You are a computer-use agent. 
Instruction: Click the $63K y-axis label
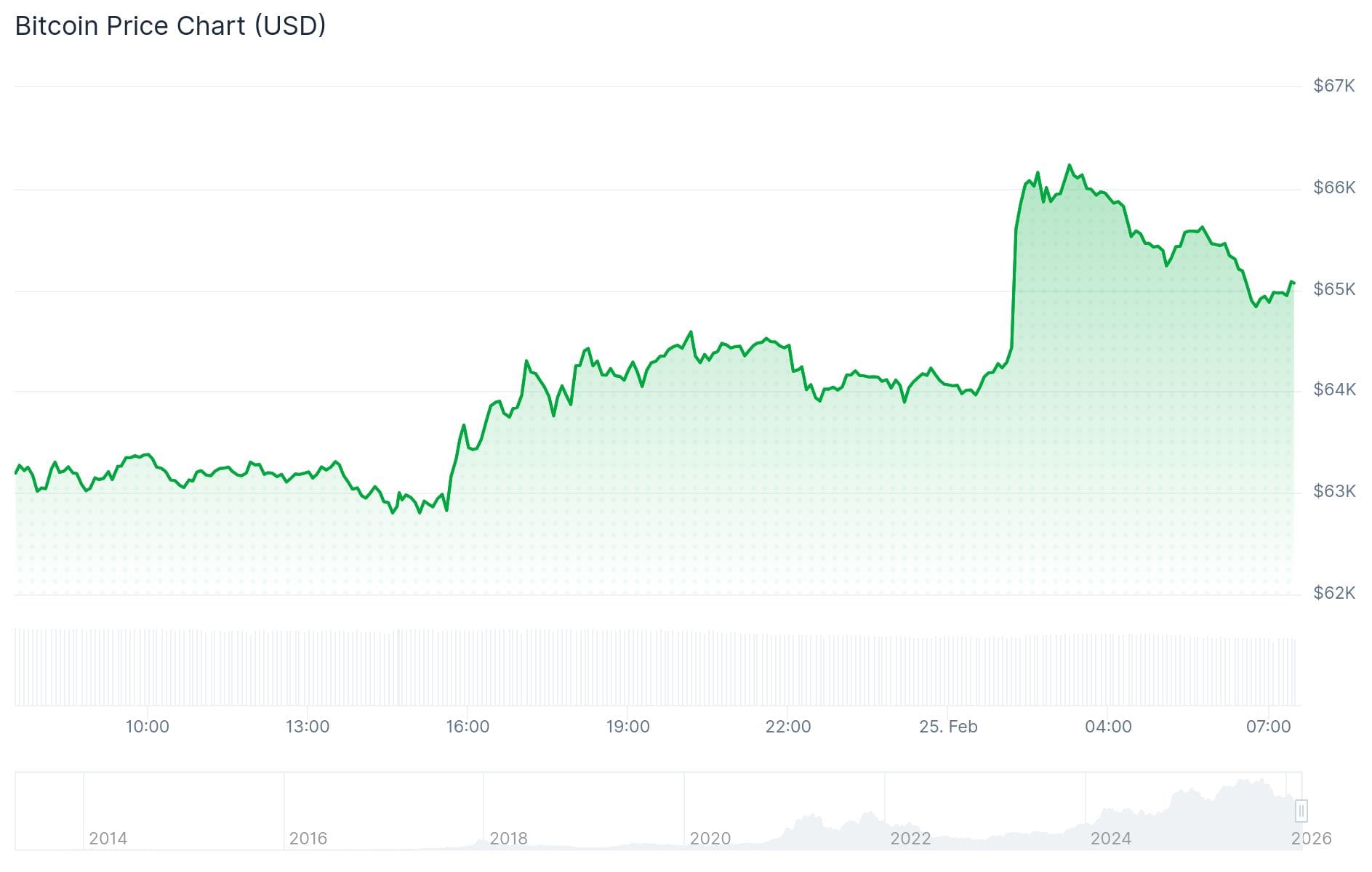click(1333, 491)
